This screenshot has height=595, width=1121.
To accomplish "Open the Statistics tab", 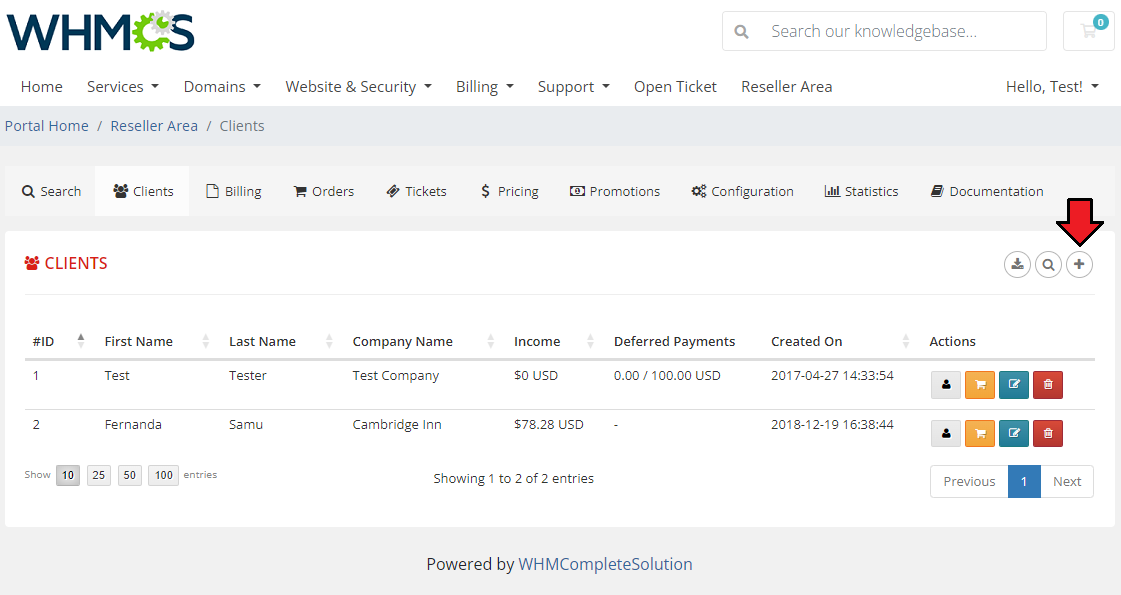I will 861,191.
